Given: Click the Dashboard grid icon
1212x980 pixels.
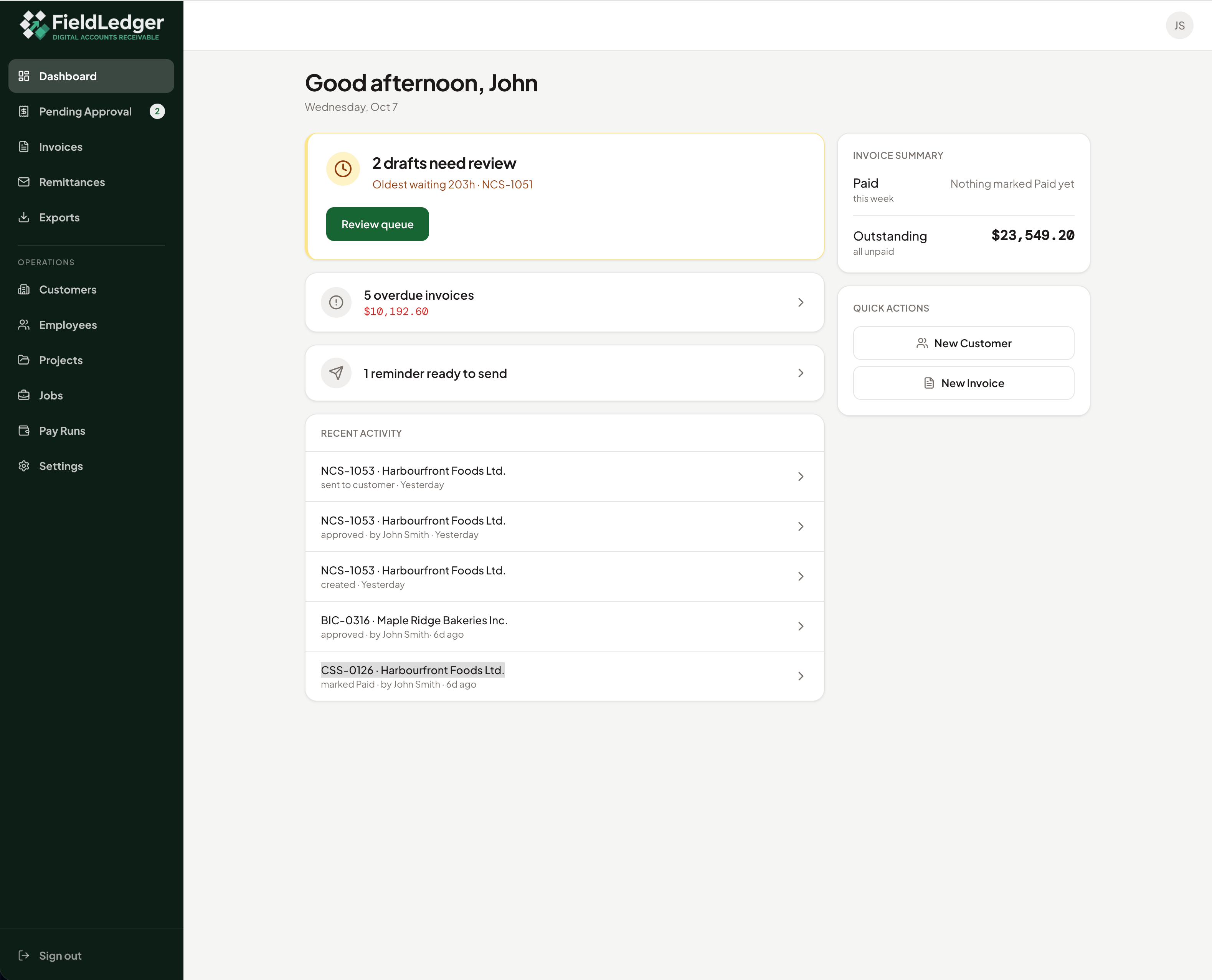Looking at the screenshot, I should [24, 76].
